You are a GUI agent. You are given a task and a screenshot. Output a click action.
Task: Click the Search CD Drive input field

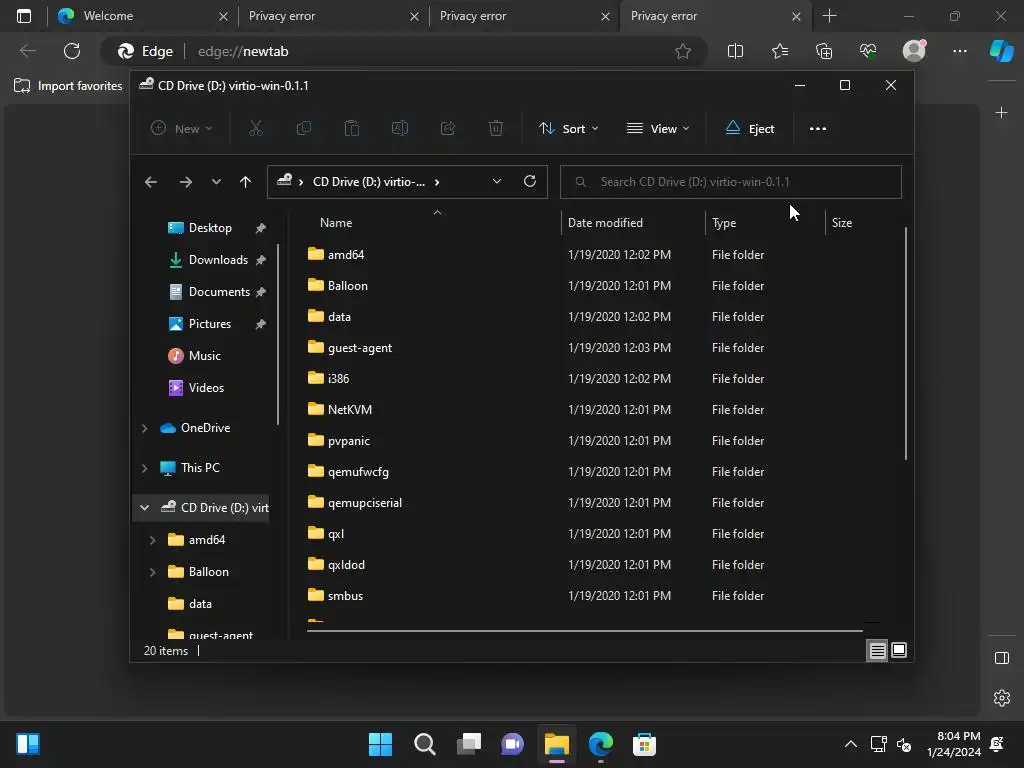click(x=731, y=182)
